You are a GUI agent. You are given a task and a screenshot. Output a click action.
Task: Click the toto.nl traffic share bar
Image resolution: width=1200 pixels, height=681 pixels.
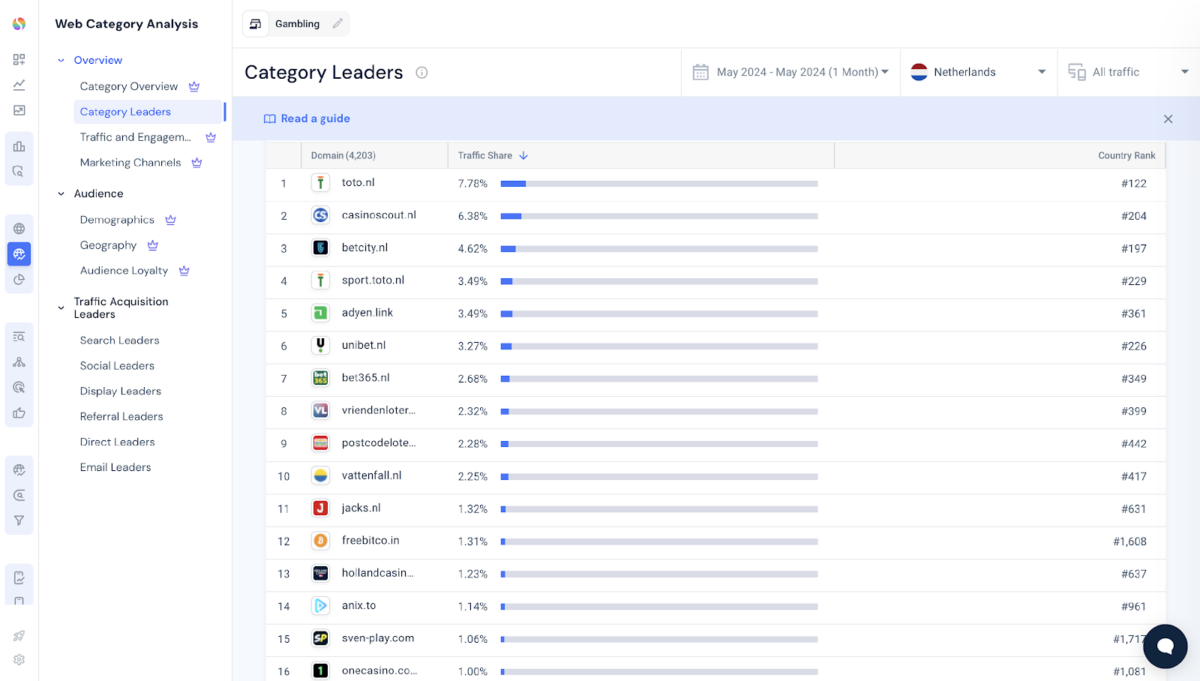coord(659,184)
